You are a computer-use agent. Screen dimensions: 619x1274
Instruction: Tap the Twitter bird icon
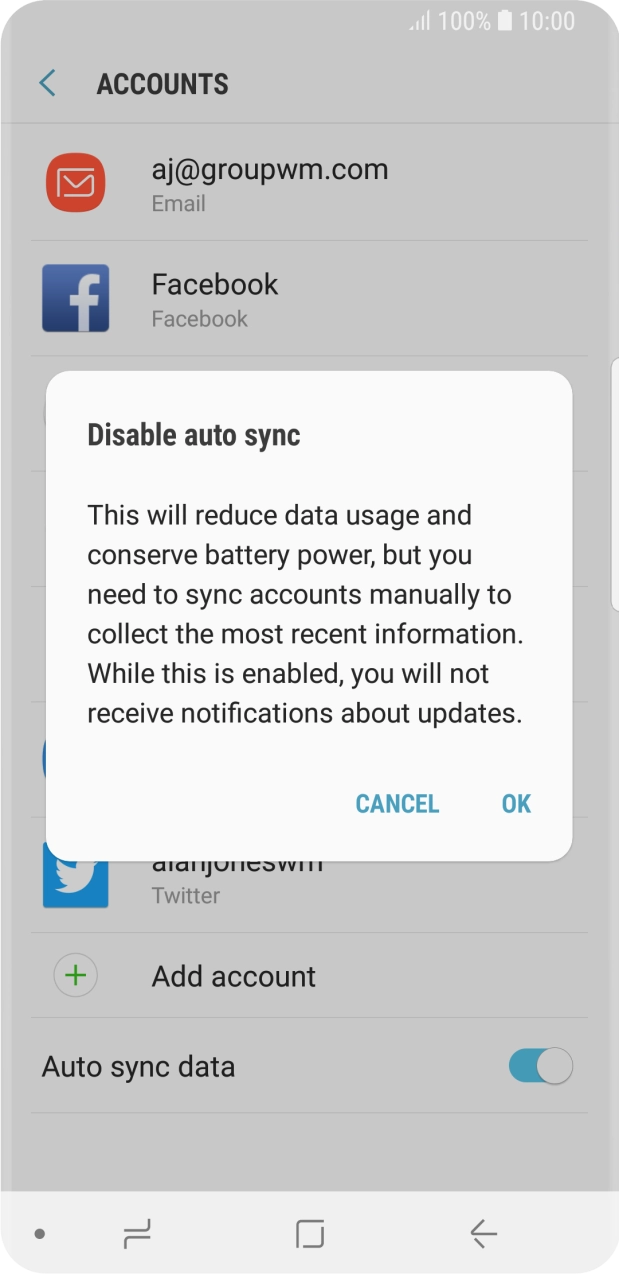pyautogui.click(x=75, y=877)
